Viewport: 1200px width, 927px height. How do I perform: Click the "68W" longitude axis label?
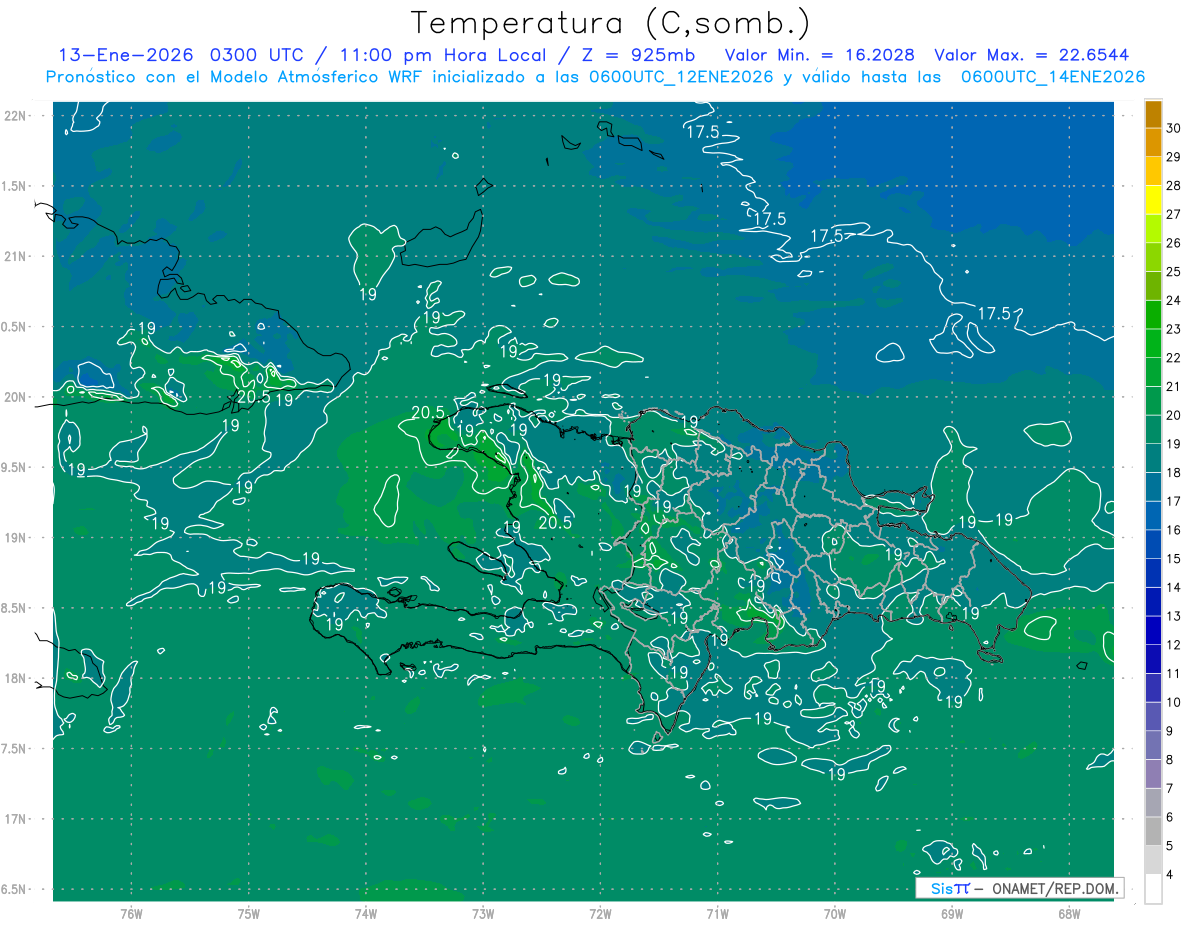click(x=1068, y=913)
